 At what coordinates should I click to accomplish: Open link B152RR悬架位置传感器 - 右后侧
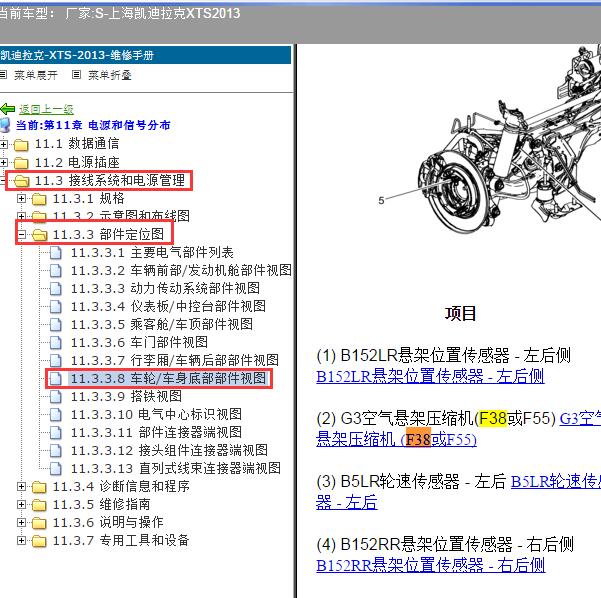(x=430, y=565)
